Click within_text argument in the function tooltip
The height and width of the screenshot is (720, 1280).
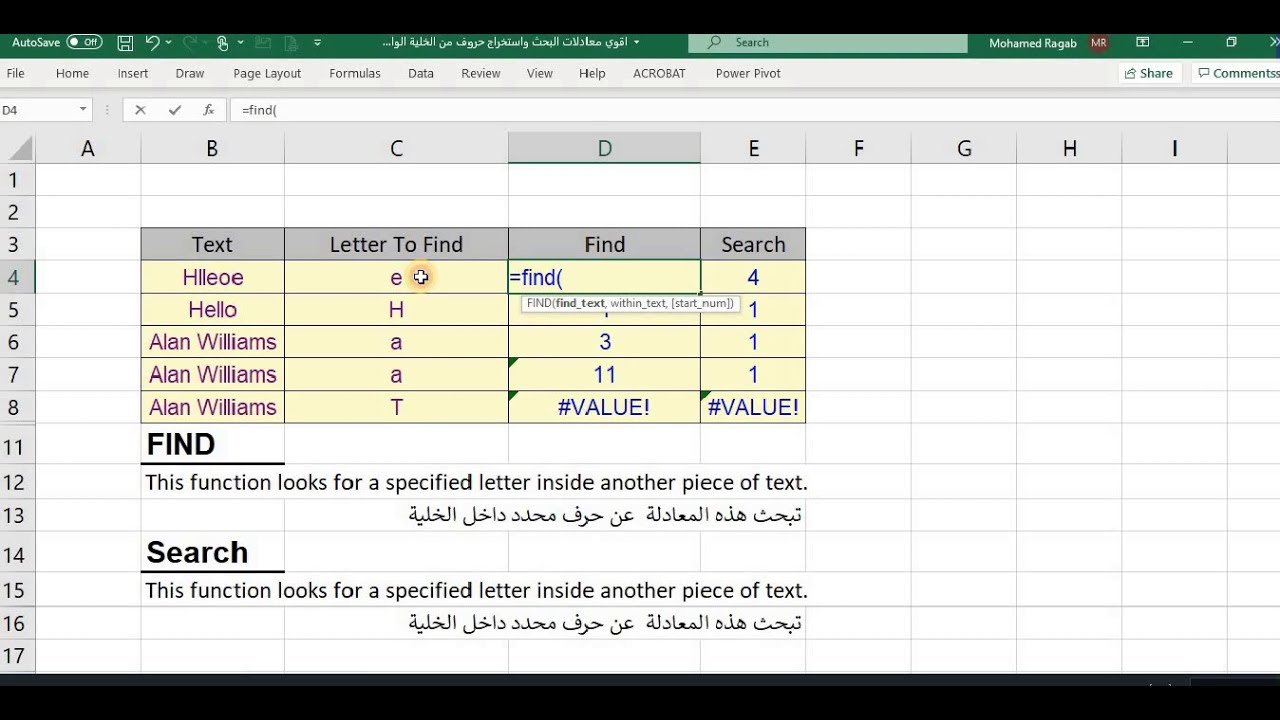(637, 303)
